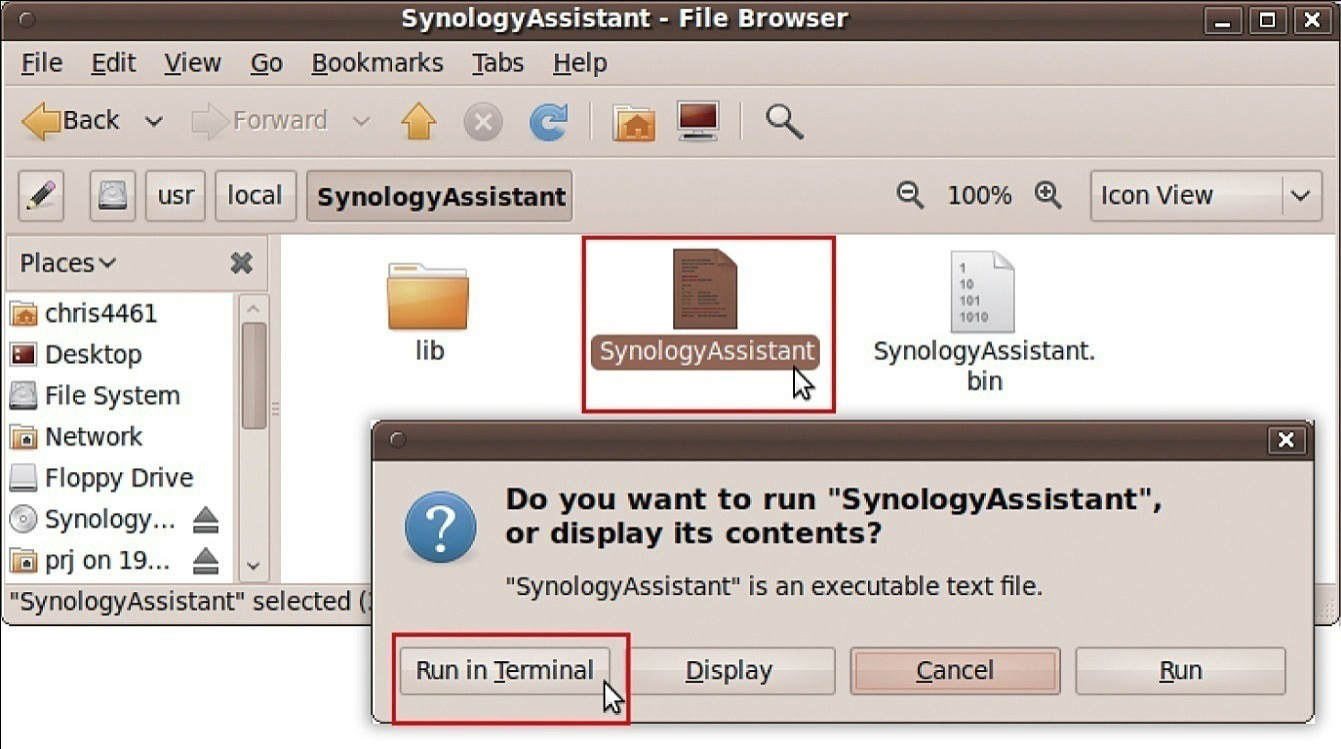The width and height of the screenshot is (1341, 749).
Task: Click the 100% zoom level label
Action: coord(979,195)
